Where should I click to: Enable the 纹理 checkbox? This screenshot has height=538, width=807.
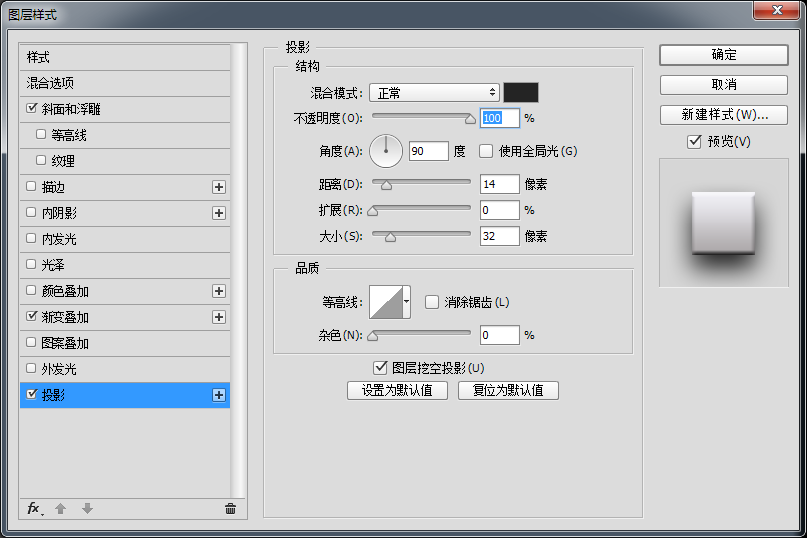41,160
